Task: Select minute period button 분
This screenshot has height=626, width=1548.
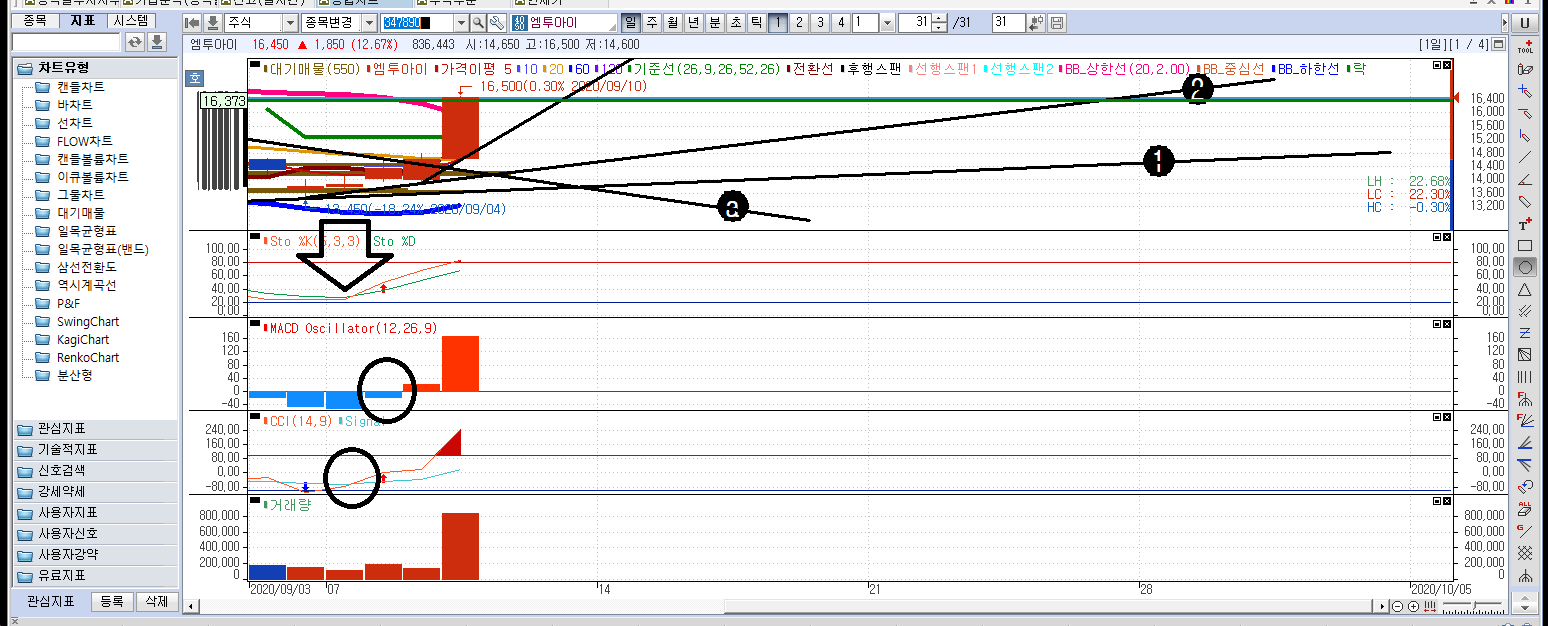Action: pos(715,22)
